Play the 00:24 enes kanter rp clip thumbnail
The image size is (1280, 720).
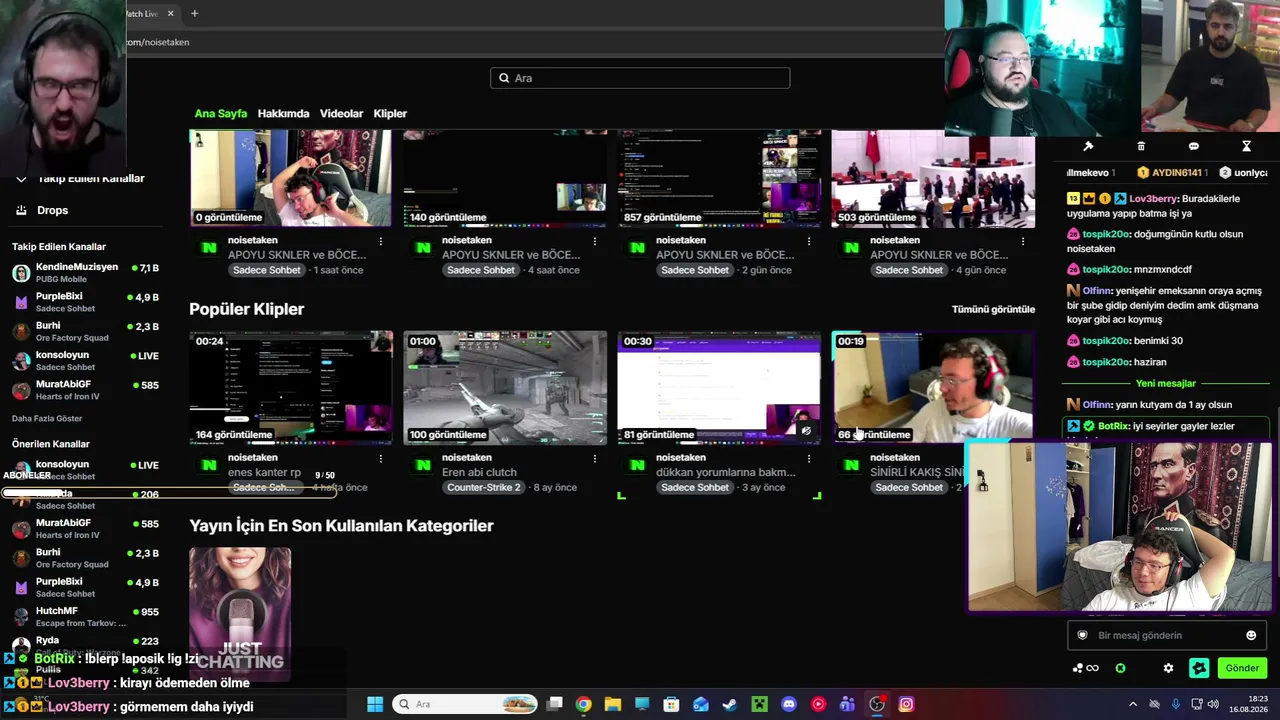tap(291, 388)
